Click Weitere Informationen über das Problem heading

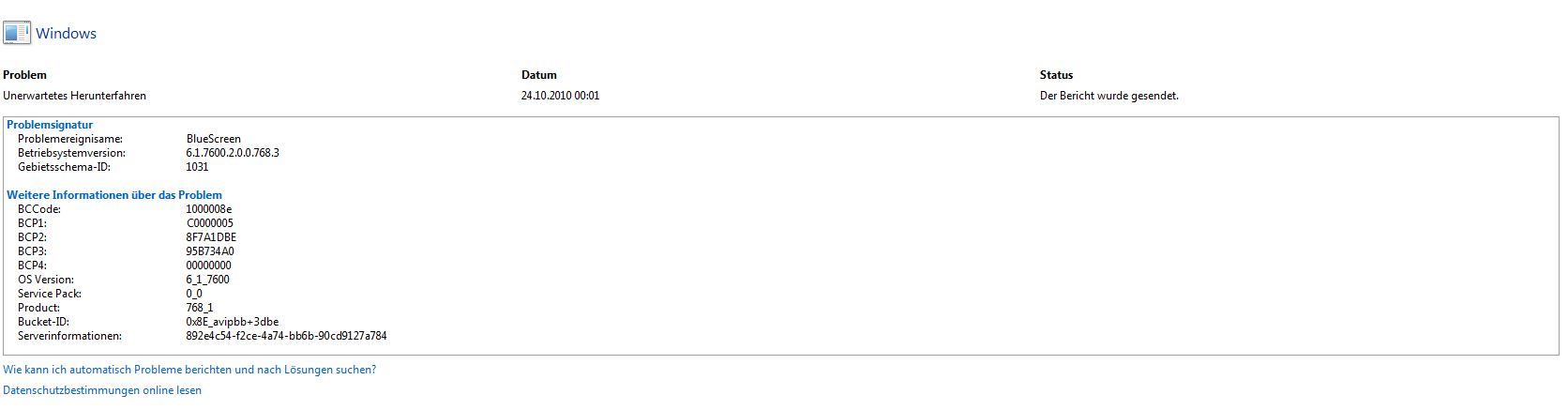pos(114,195)
